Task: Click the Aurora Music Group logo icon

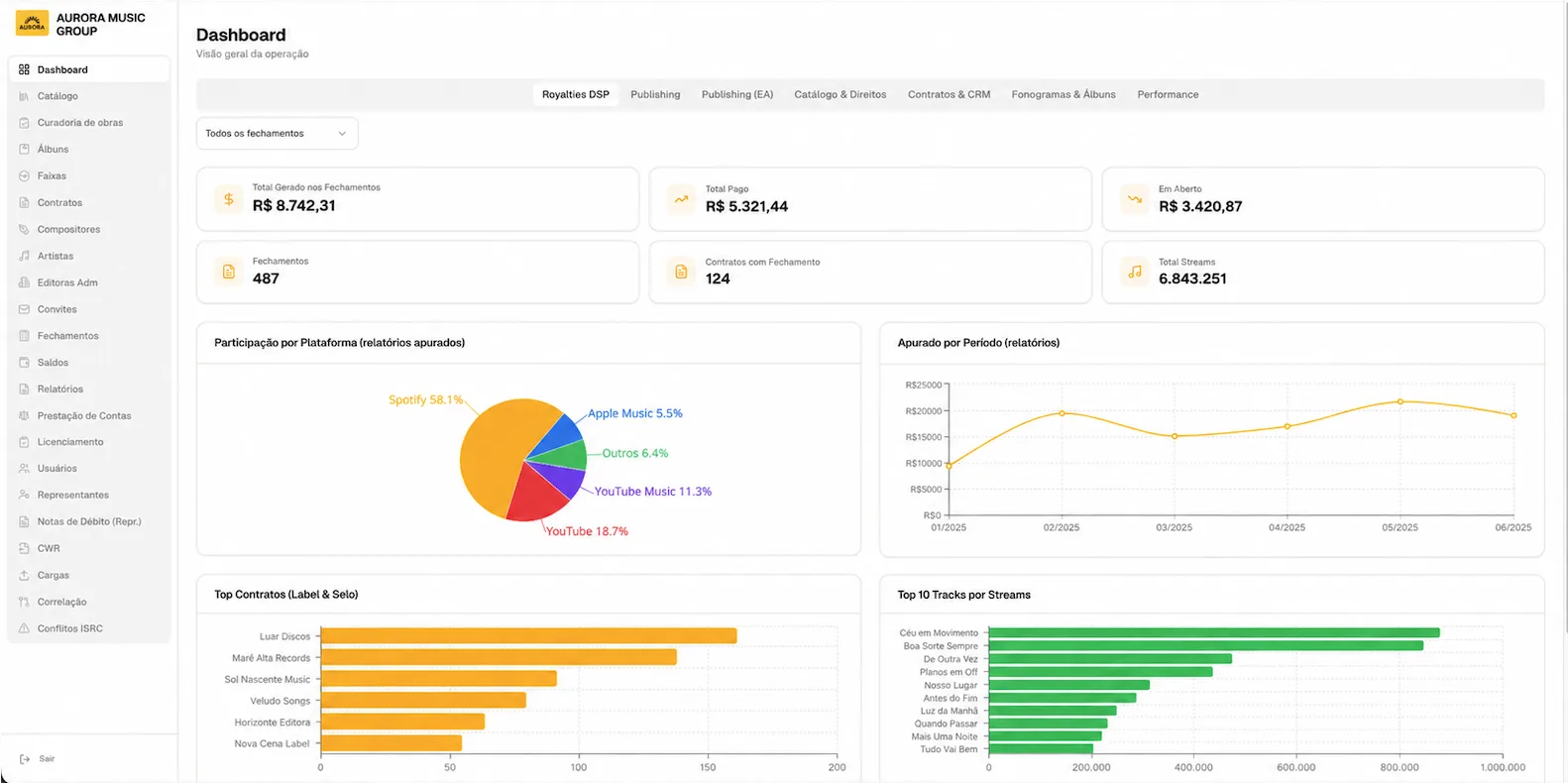Action: point(32,24)
